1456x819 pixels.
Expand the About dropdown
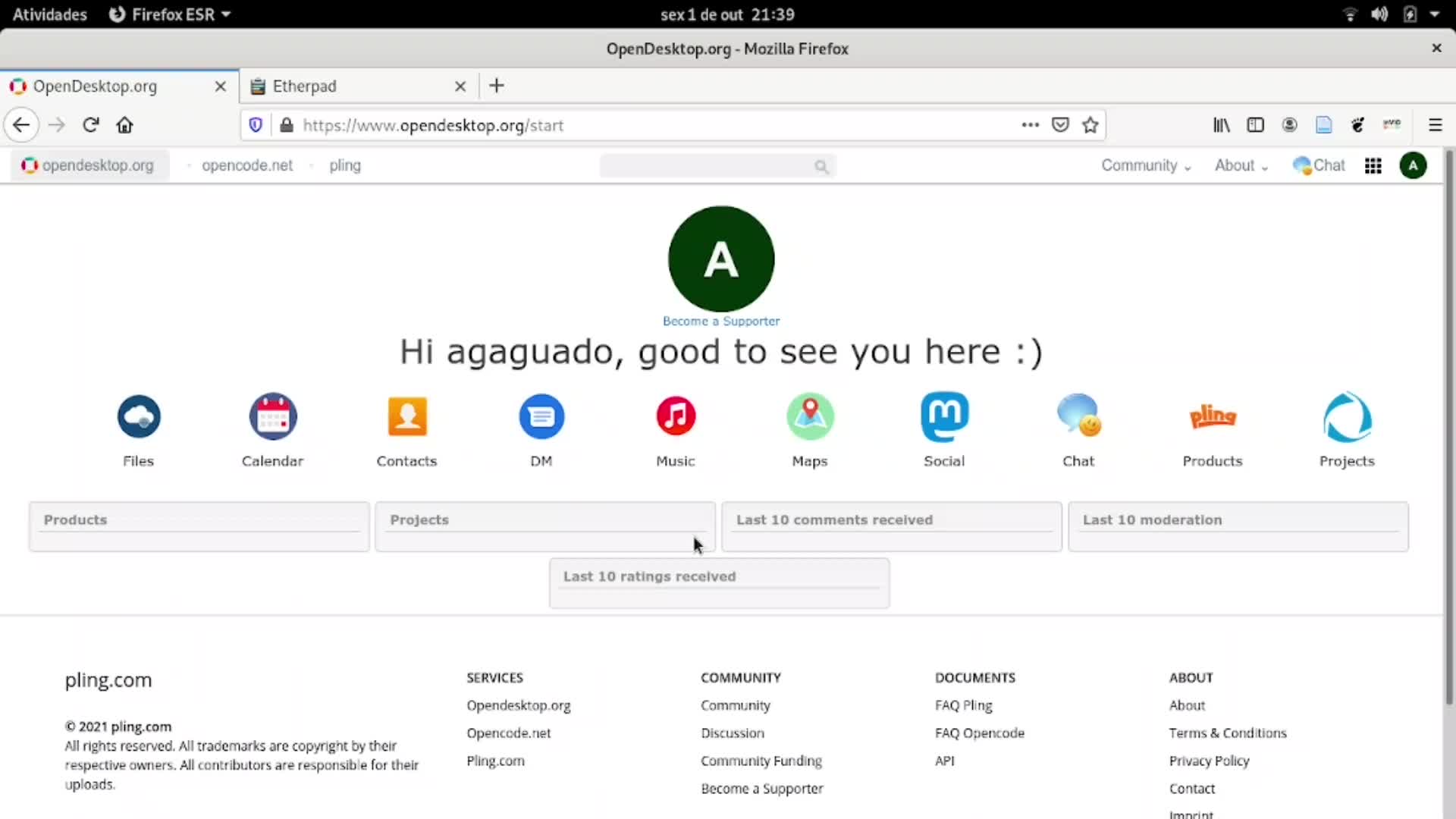click(x=1241, y=165)
